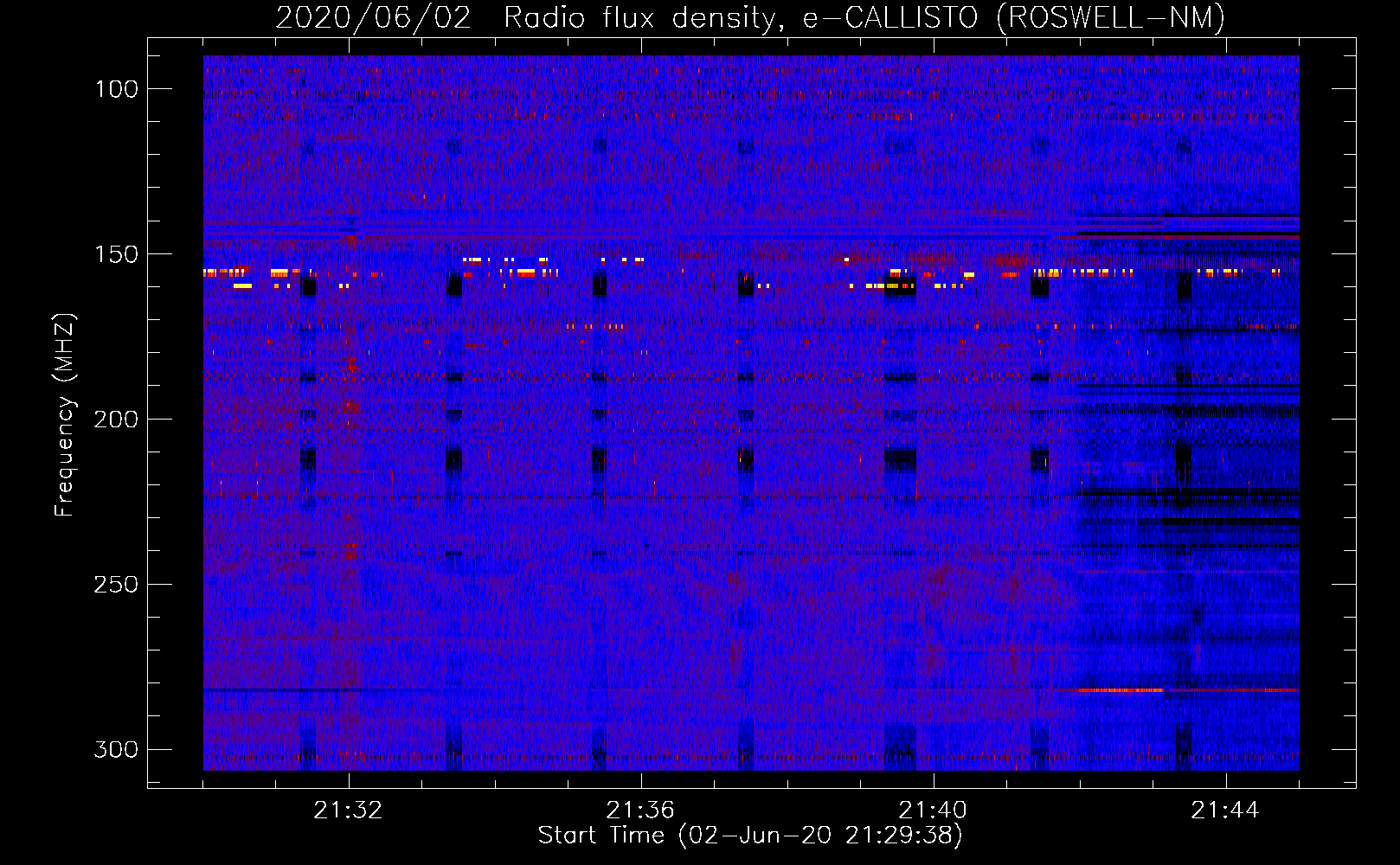The width and height of the screenshot is (1400, 865).
Task: Click the 150 frequency tick label
Action: tap(117, 254)
